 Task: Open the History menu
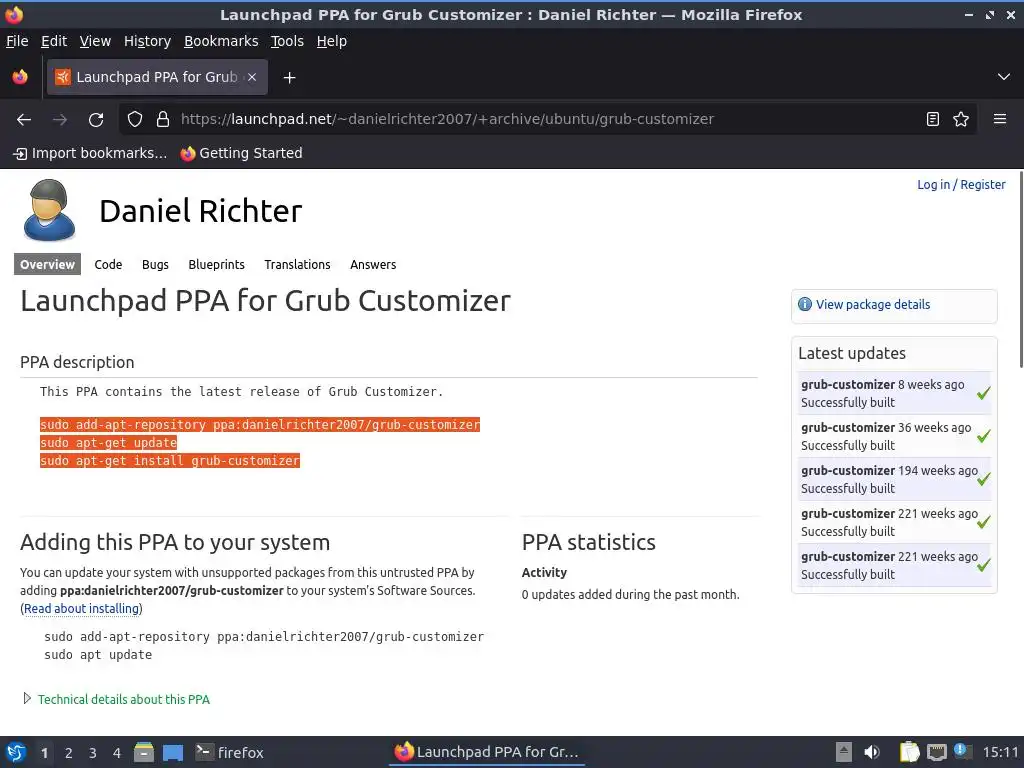(147, 41)
